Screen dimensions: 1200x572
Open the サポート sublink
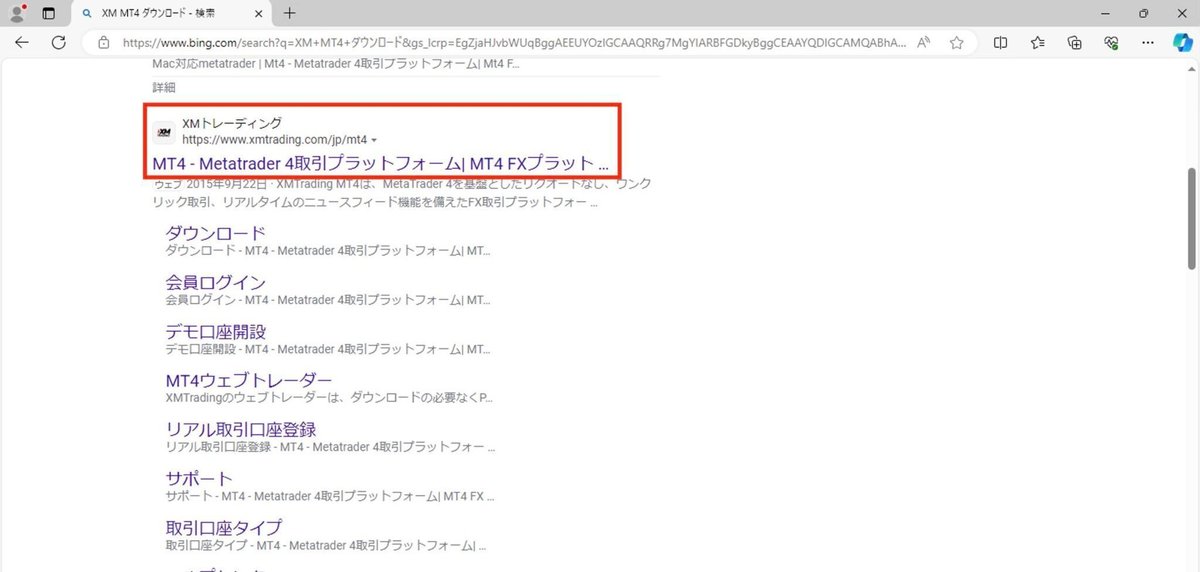coord(199,479)
